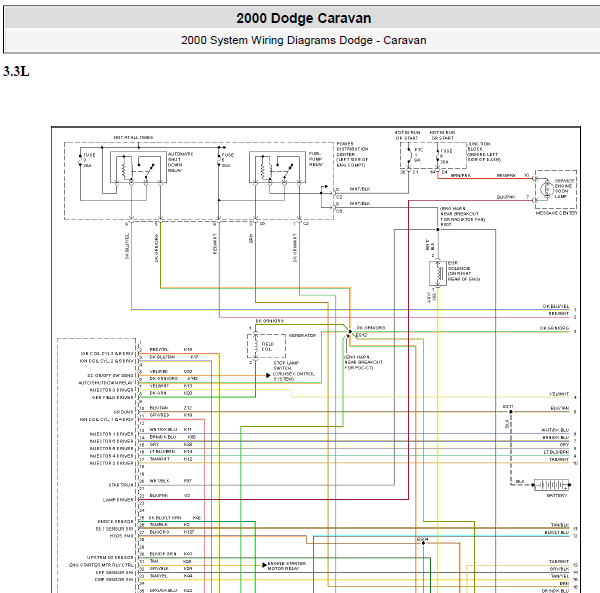Click the "ENG STARTER MTR RLY CTRL" pin label
The image size is (600, 593).
pyautogui.click(x=101, y=565)
